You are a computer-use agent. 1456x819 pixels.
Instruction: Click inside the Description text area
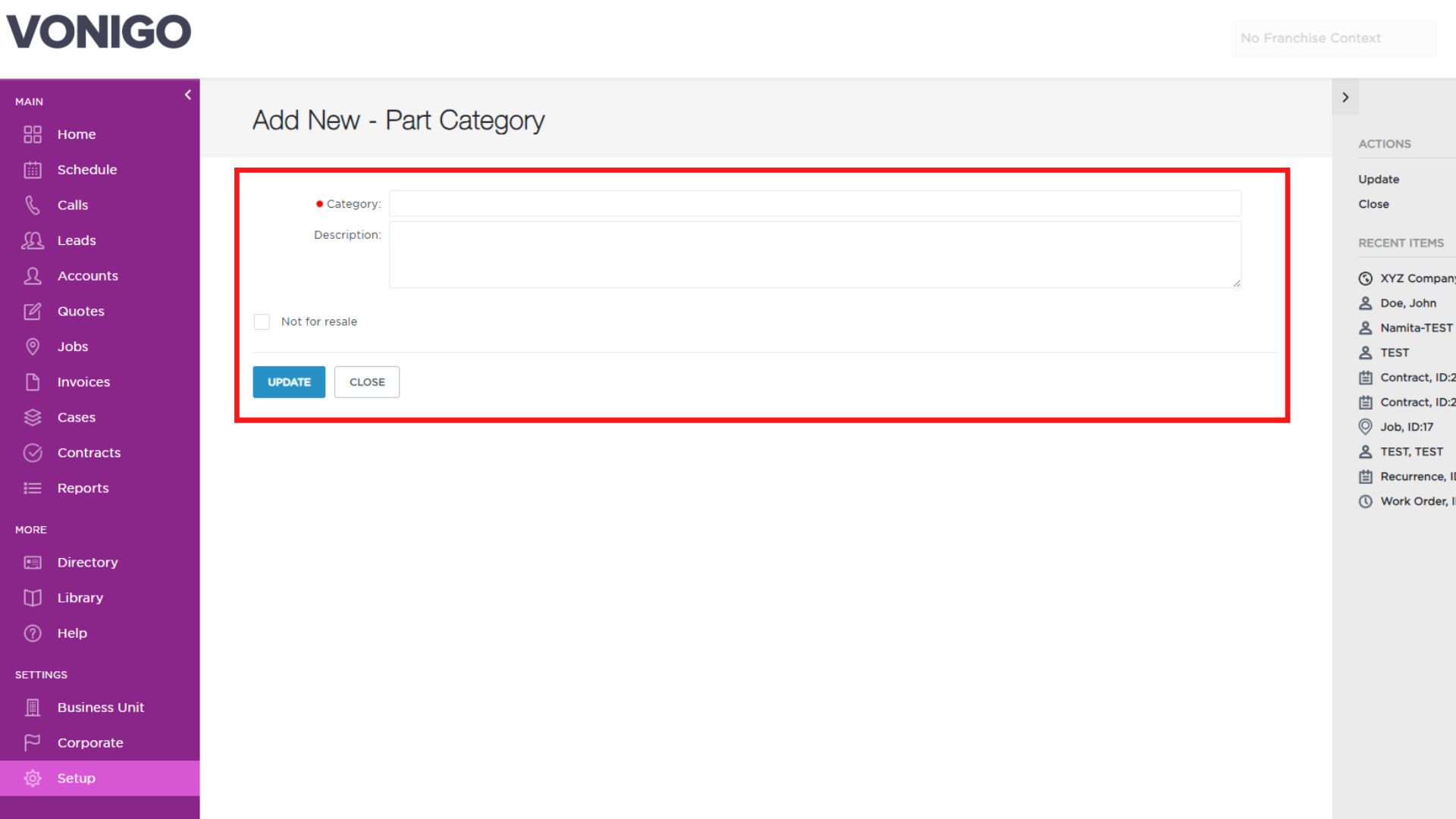point(815,255)
